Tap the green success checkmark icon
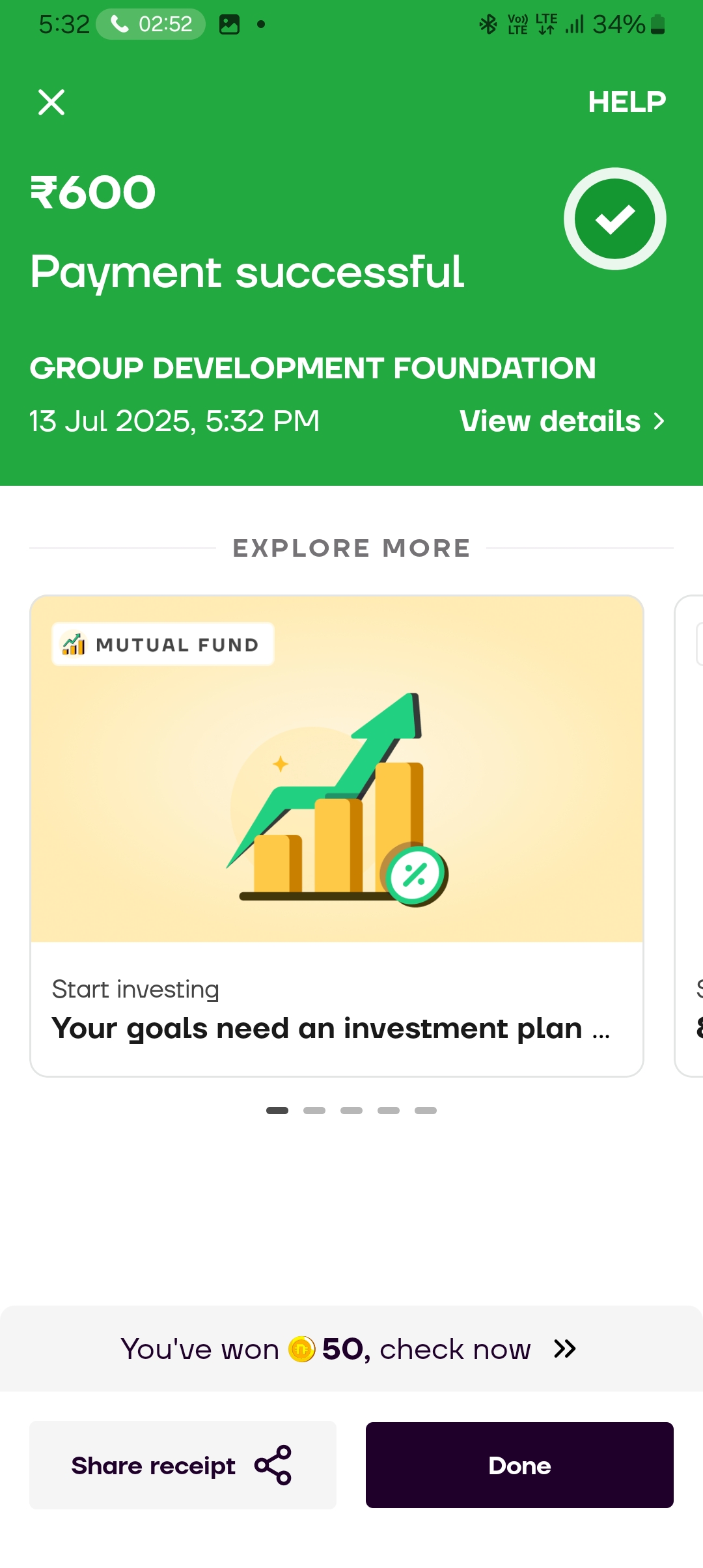703x1568 pixels. tap(614, 219)
